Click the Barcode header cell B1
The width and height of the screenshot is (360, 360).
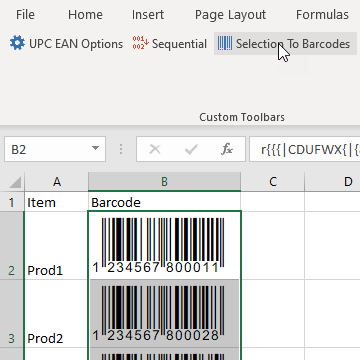tap(164, 202)
